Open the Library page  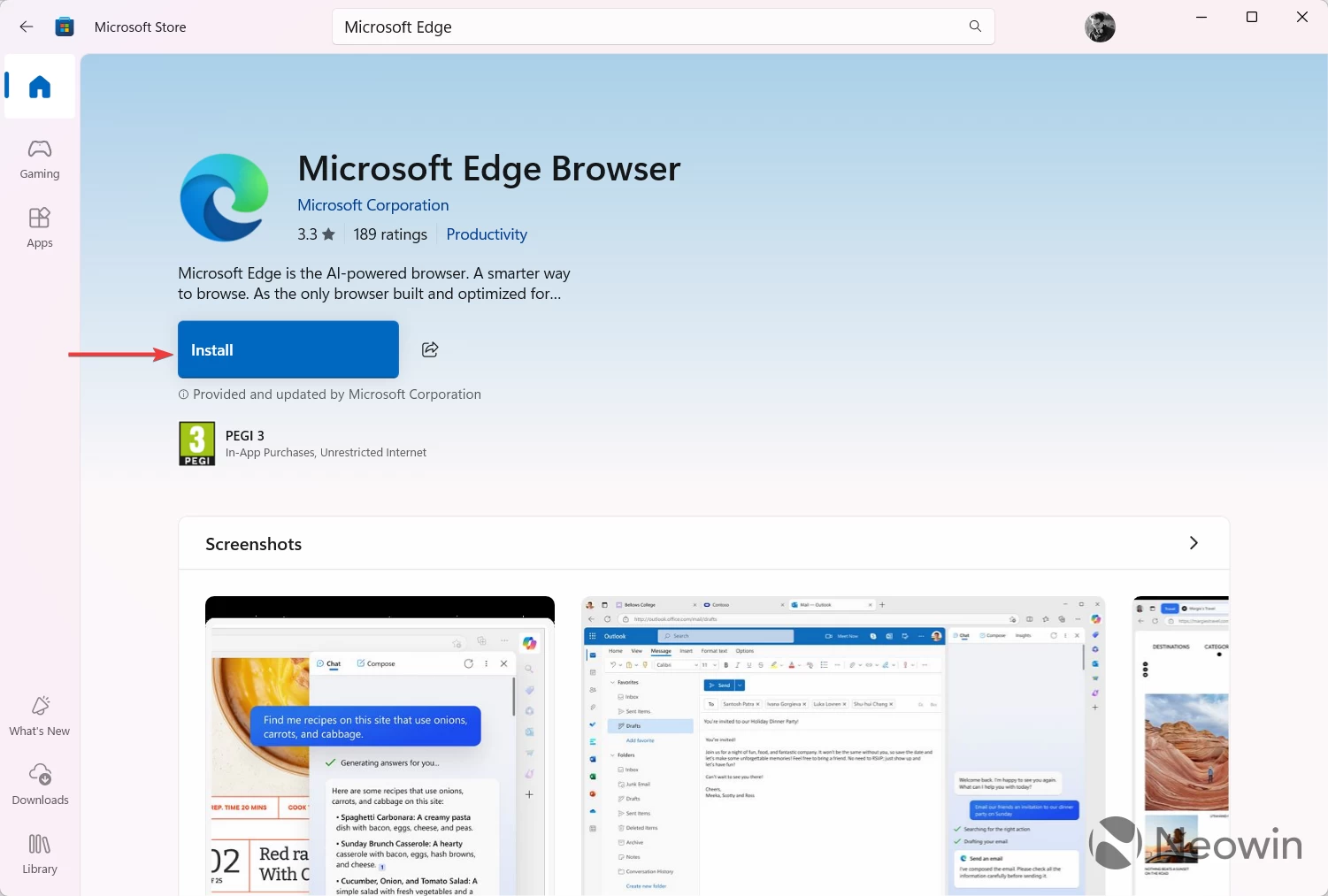coord(40,854)
